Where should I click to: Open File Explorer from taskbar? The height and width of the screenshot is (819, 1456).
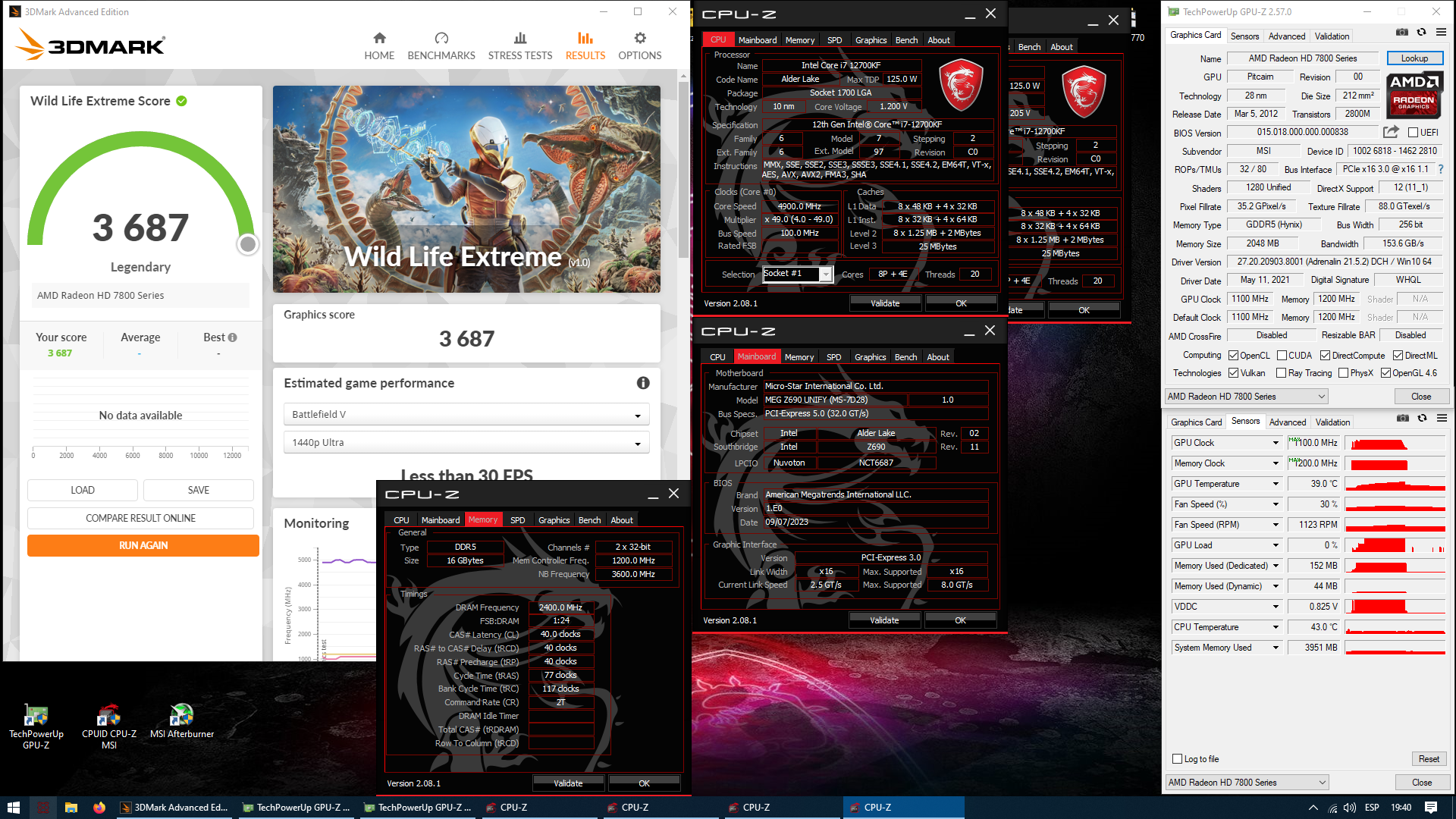71,808
